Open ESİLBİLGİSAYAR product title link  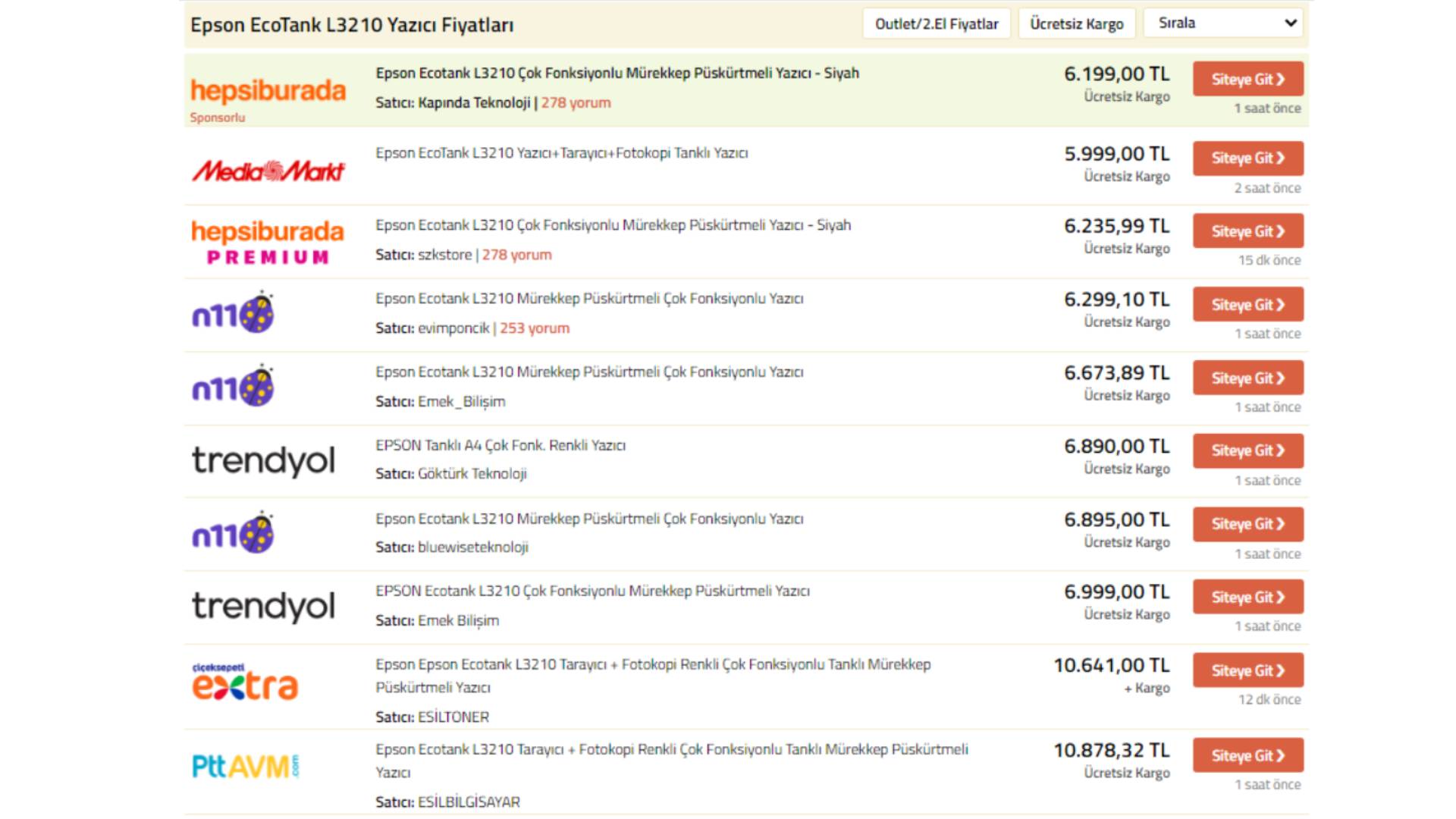672,761
